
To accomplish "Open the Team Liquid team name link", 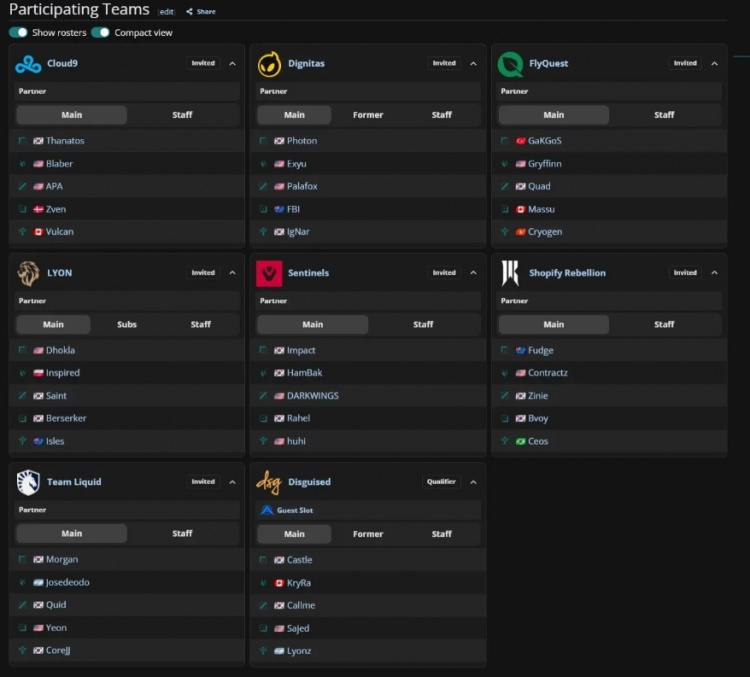I will (x=74, y=482).
